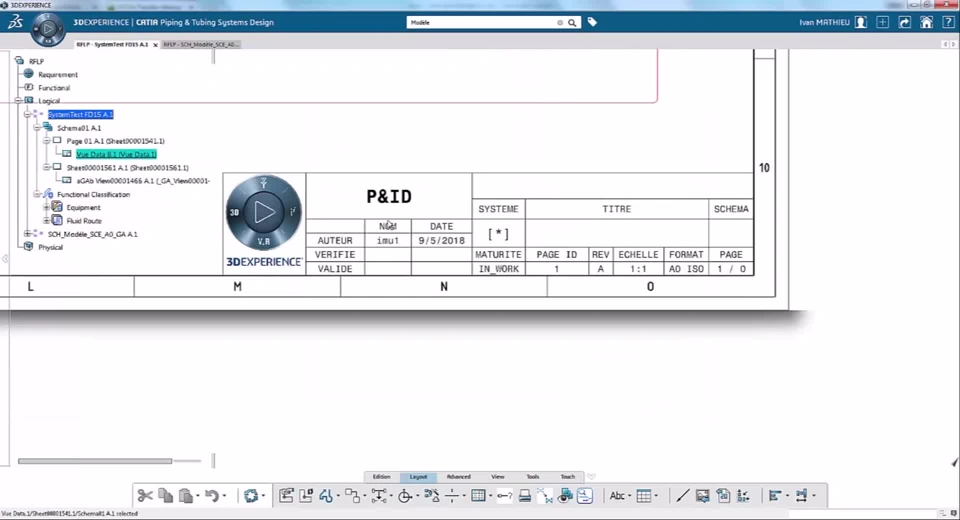960x520 pixels.
Task: Click the Copy icon in action bar
Action: (165, 496)
